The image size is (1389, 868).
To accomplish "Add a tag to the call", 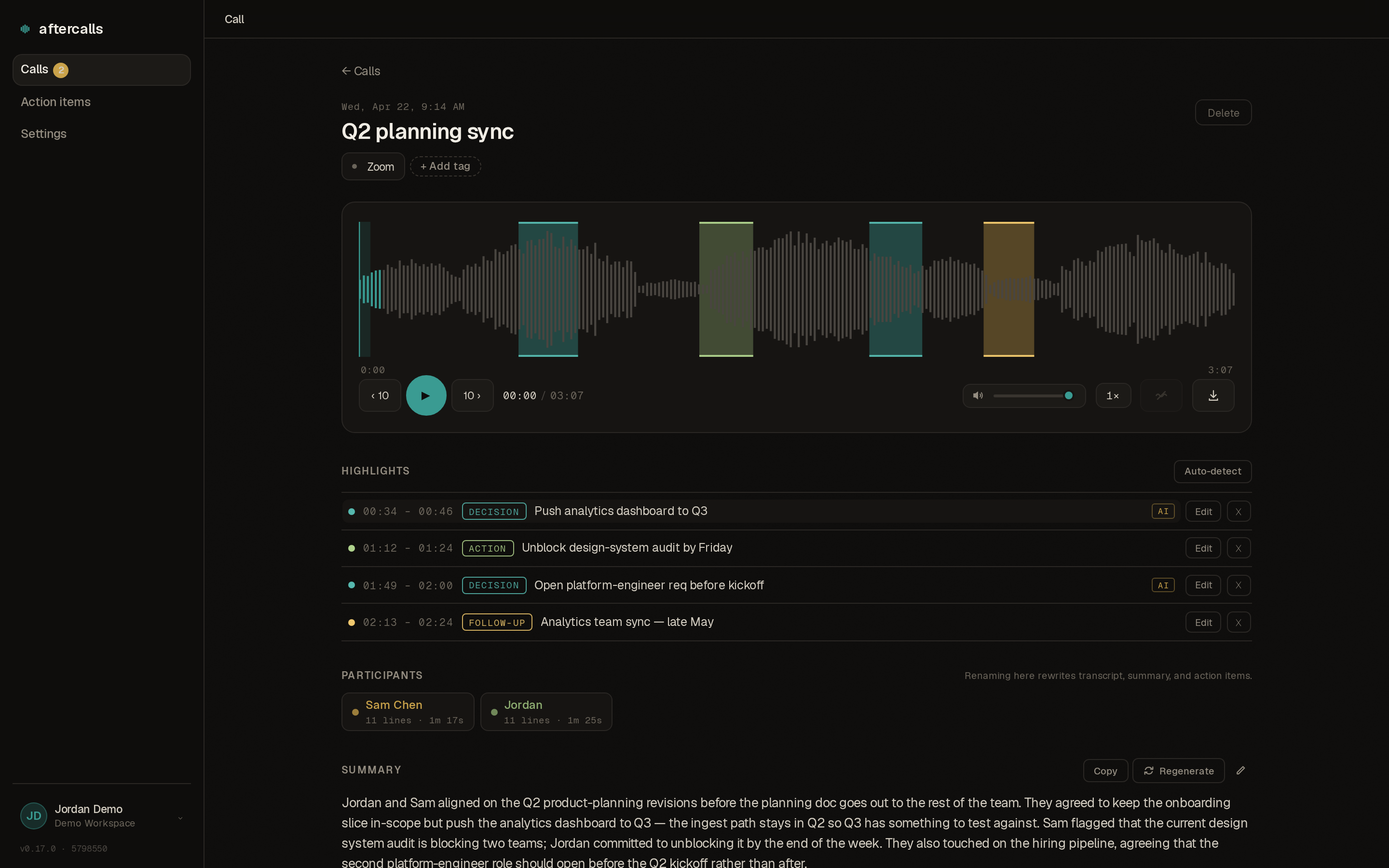I will pyautogui.click(x=446, y=166).
